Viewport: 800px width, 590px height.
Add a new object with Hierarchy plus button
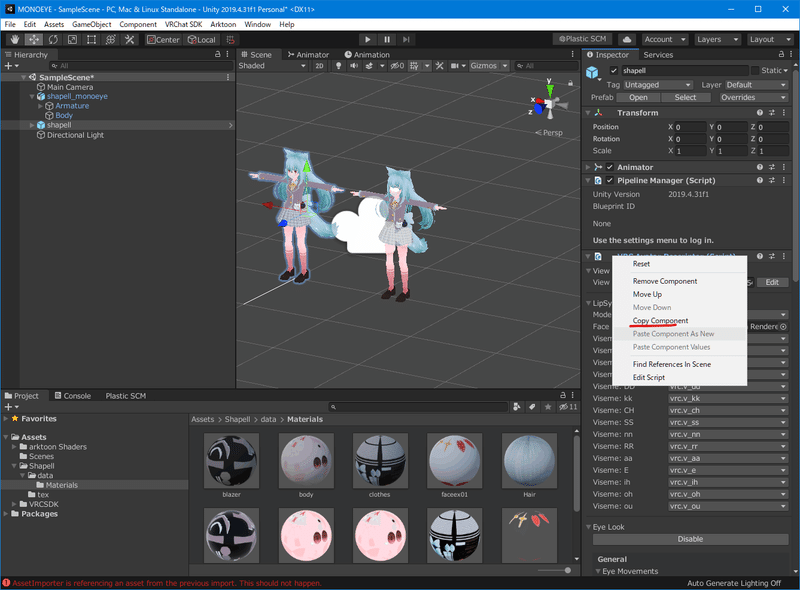tap(8, 66)
